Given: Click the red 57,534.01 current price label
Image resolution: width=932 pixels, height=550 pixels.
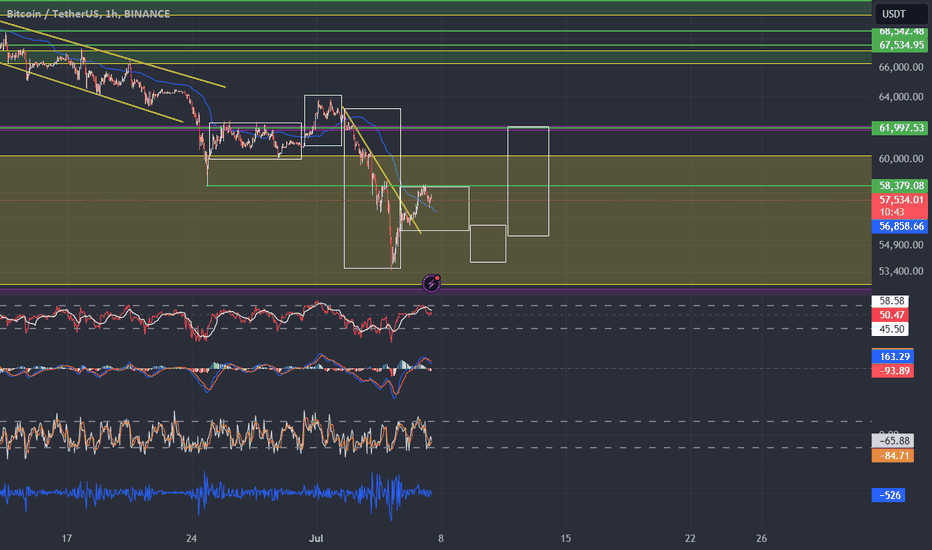Looking at the screenshot, I should [x=900, y=200].
